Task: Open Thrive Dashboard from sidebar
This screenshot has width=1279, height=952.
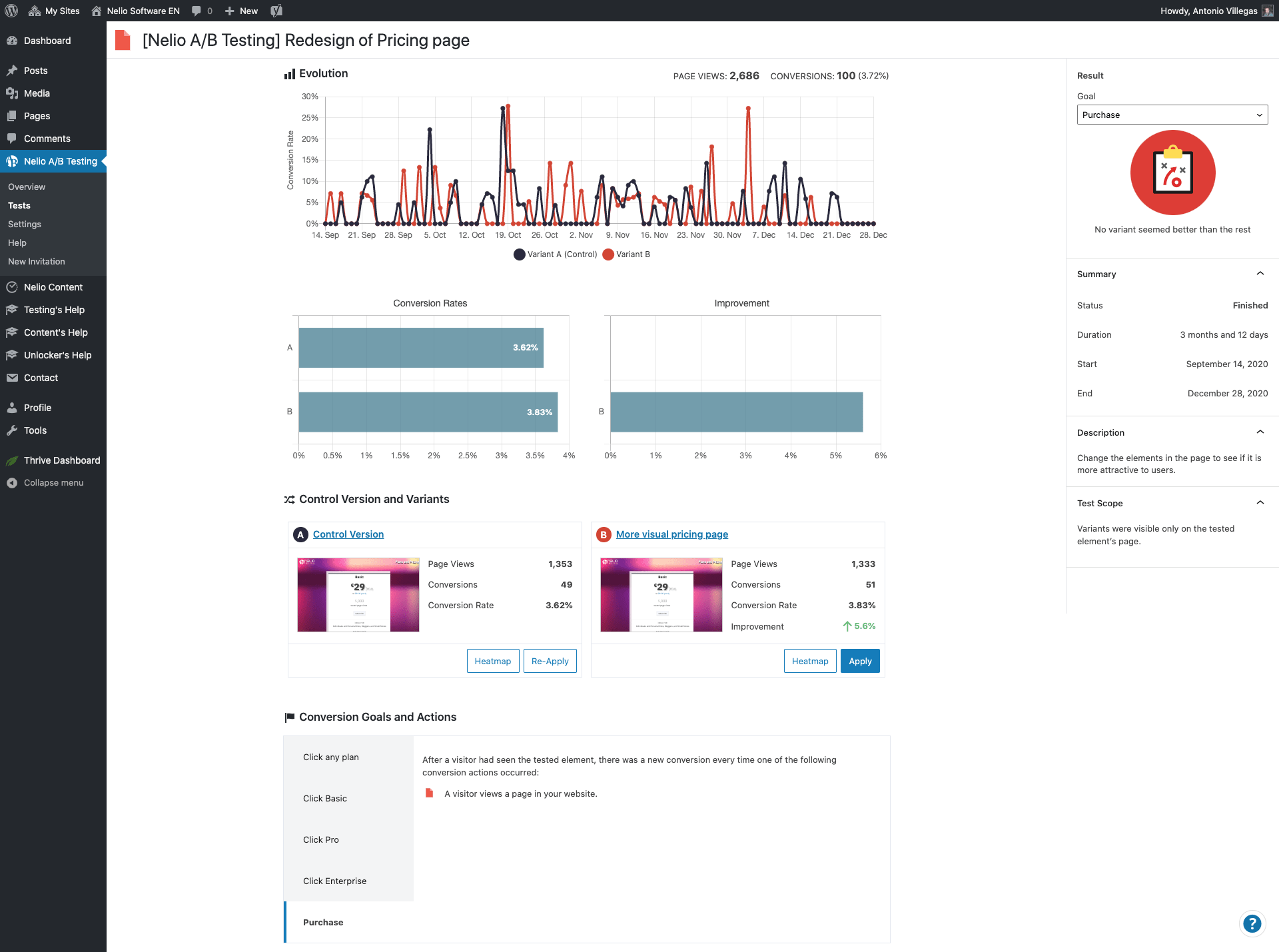Action: [61, 460]
